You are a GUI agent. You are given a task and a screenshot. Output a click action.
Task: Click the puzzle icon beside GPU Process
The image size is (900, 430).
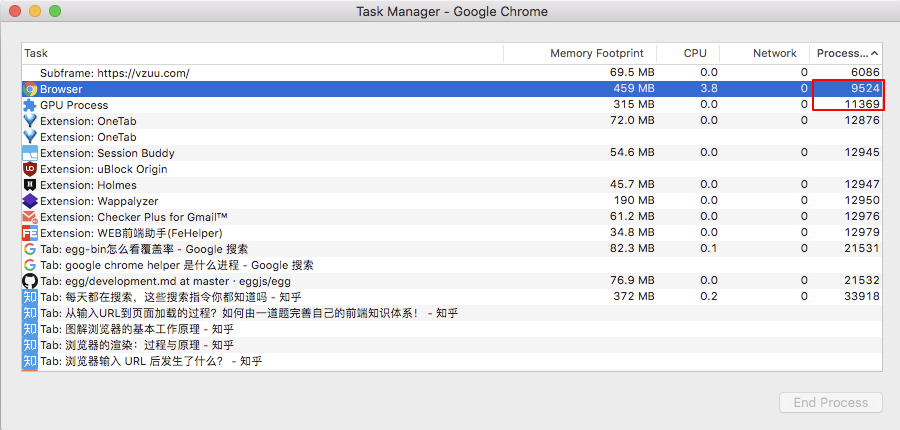[30, 105]
